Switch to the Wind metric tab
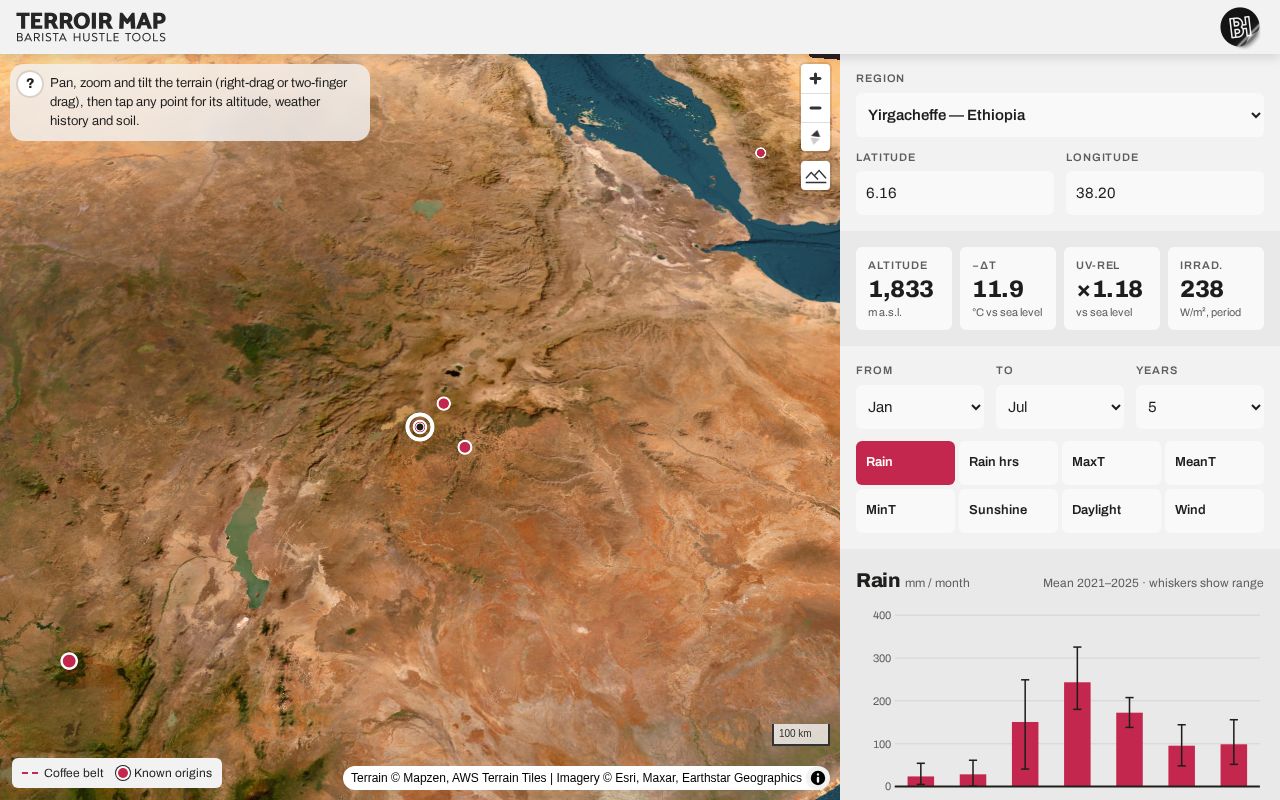Viewport: 1280px width, 800px height. pyautogui.click(x=1214, y=511)
